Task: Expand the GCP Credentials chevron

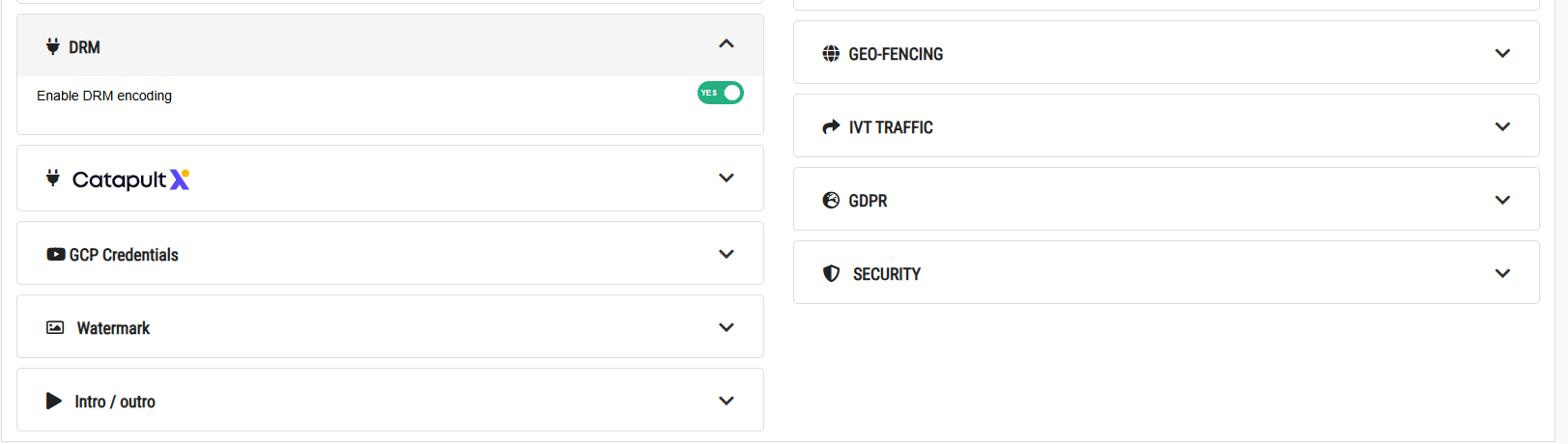Action: click(727, 254)
